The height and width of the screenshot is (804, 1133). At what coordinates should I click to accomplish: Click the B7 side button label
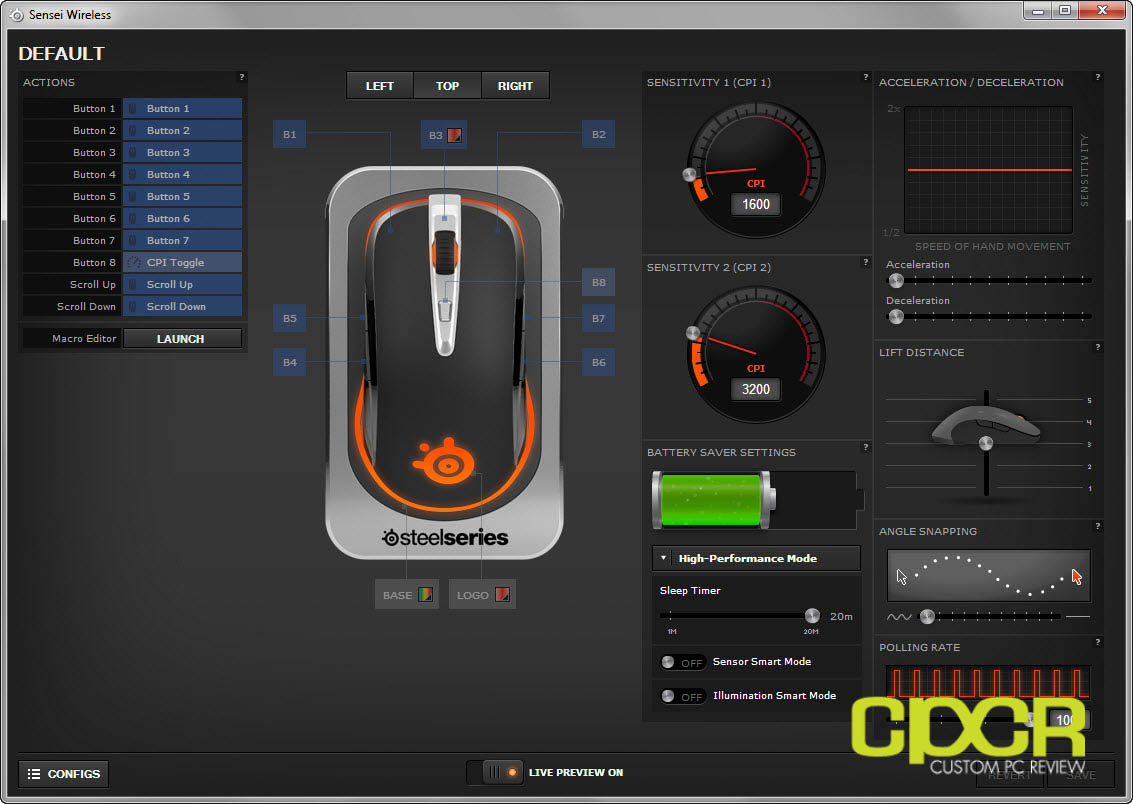click(x=598, y=318)
